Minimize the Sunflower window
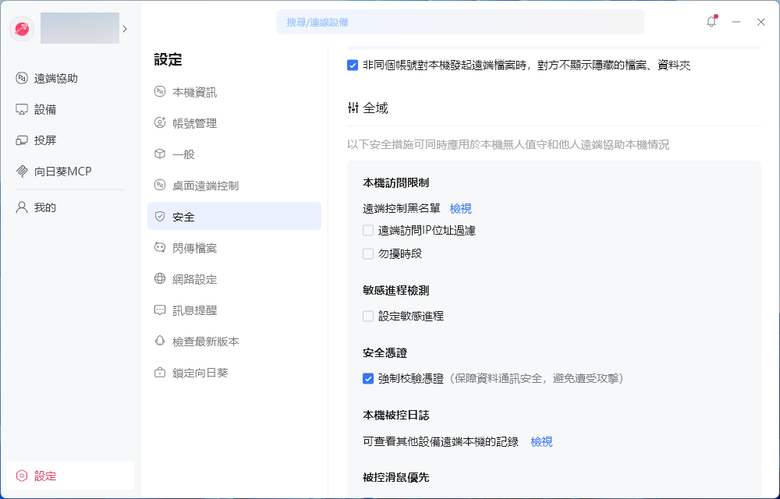The height and width of the screenshot is (499, 780). pyautogui.click(x=736, y=22)
